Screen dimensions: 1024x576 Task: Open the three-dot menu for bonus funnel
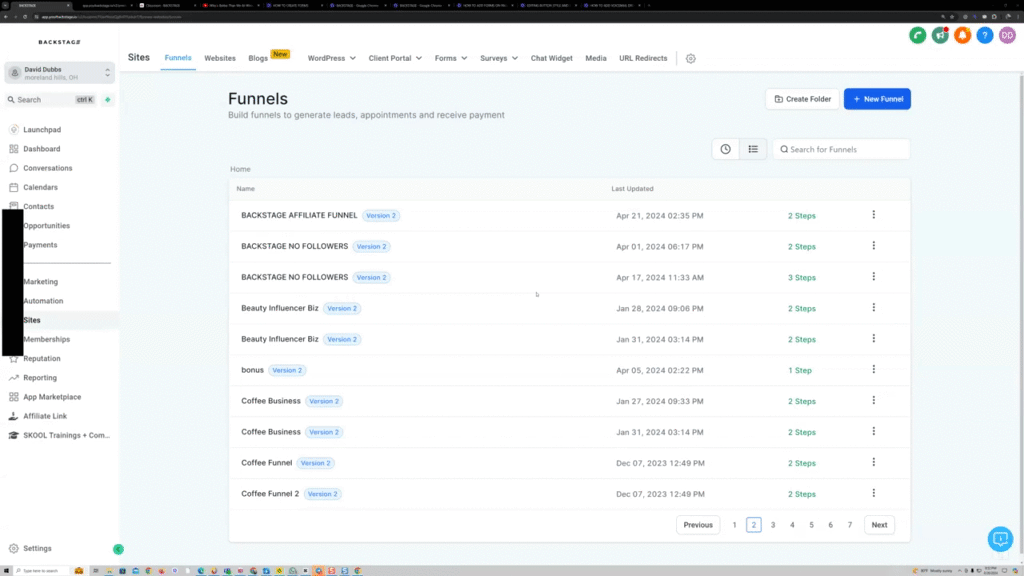[873, 370]
